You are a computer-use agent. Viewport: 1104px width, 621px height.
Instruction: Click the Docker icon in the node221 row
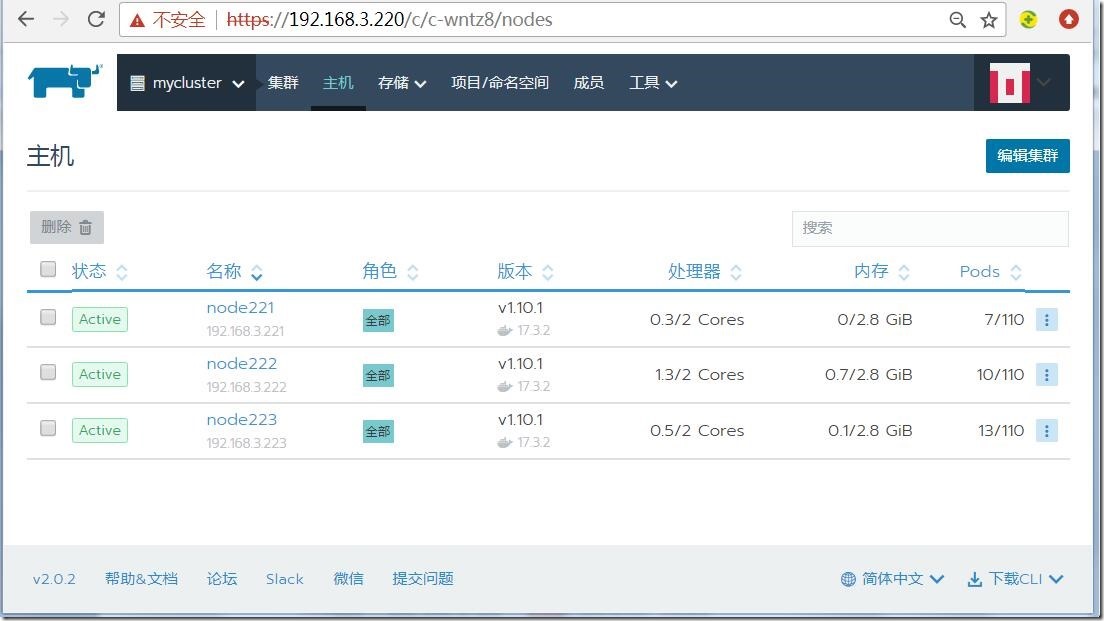pyautogui.click(x=505, y=330)
